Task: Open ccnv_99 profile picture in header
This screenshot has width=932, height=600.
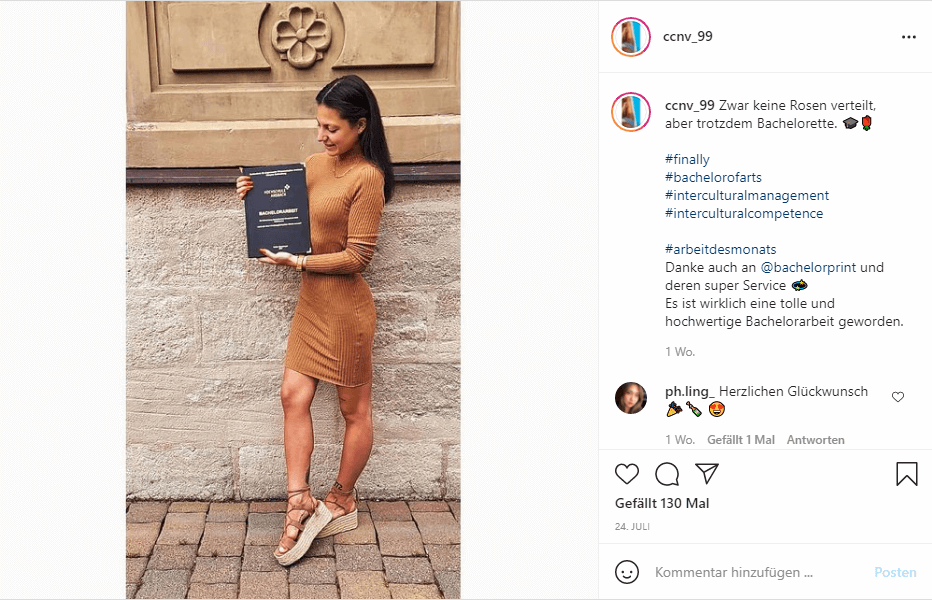Action: coord(631,37)
